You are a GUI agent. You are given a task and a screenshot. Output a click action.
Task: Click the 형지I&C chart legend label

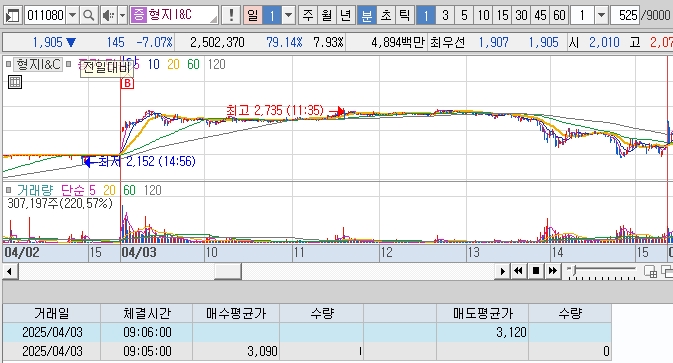tap(38, 64)
